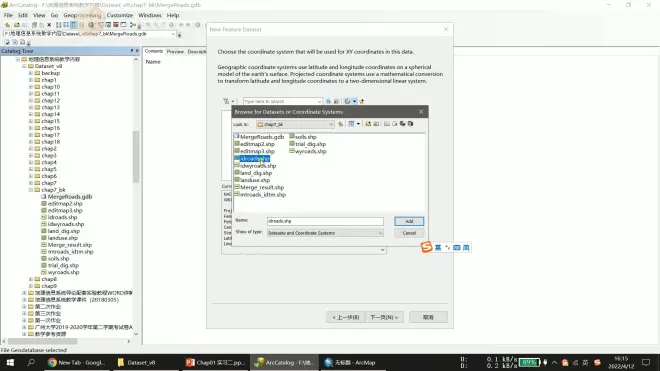Open Chrome New Tab taskbar item
This screenshot has height=371, width=660.
click(76, 362)
